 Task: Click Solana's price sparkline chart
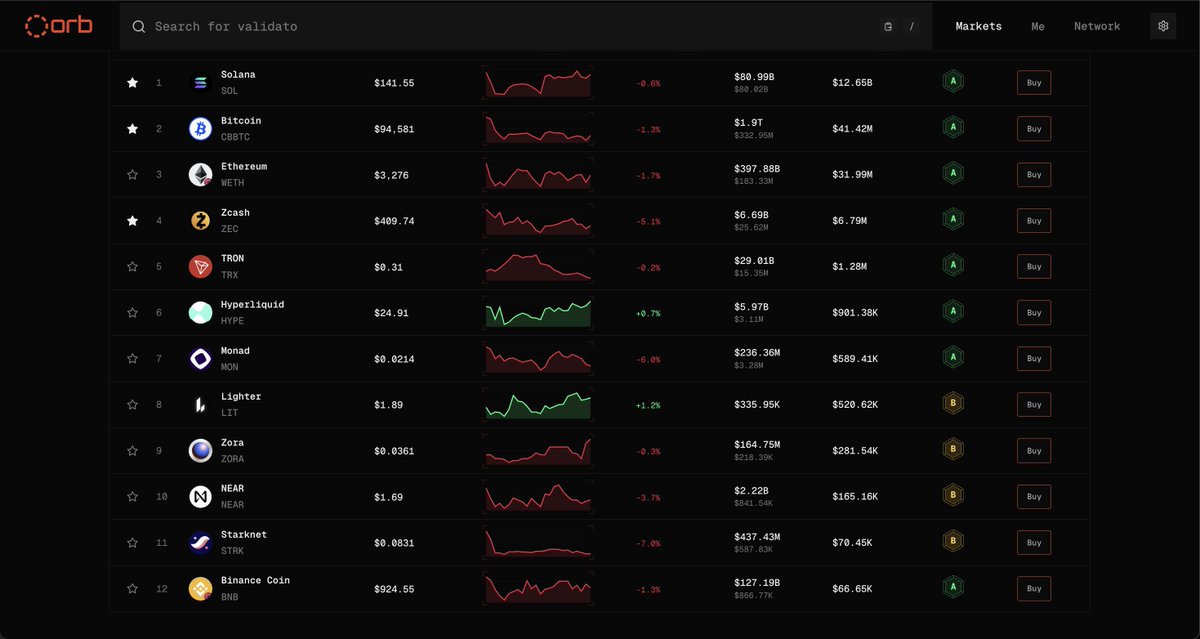coord(538,83)
